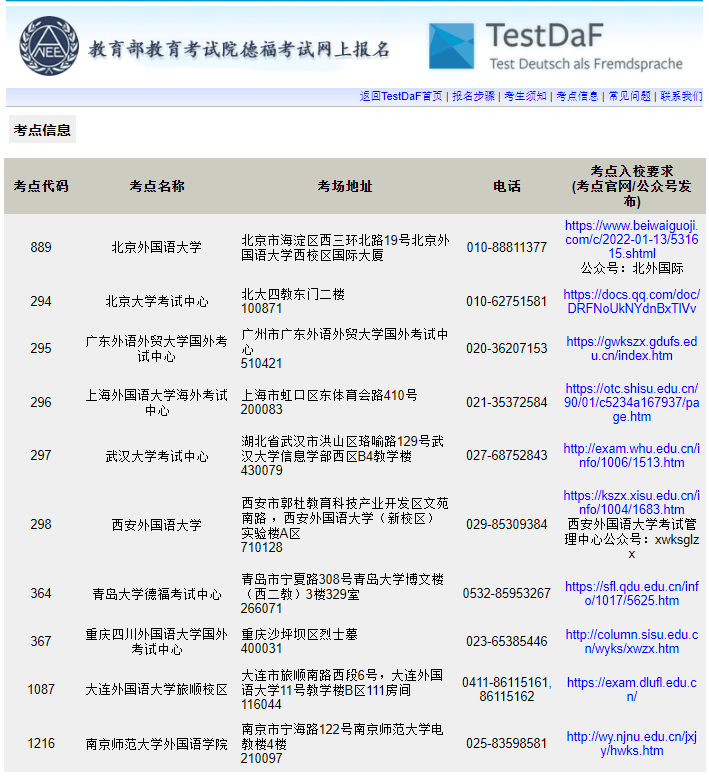
Task: Click the 电话 column header
Action: [x=507, y=186]
